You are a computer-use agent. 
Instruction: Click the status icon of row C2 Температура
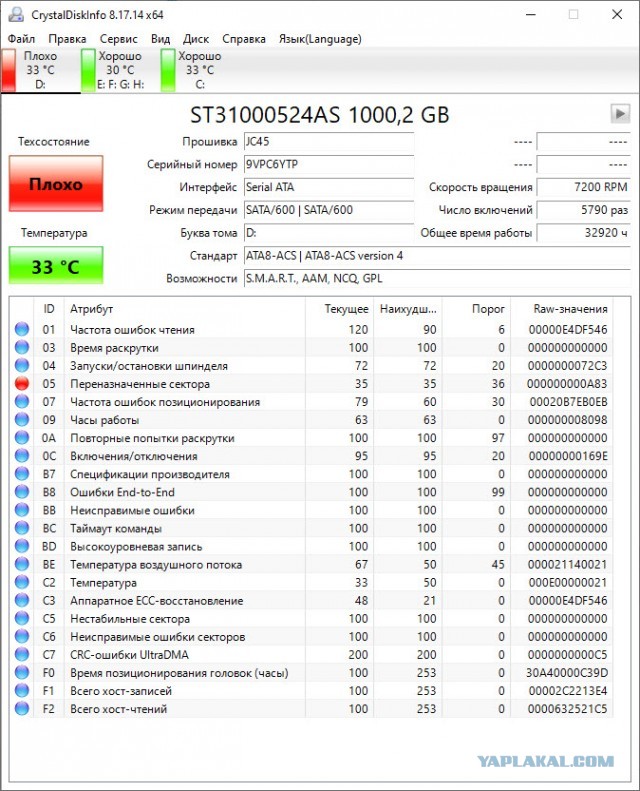(22, 583)
